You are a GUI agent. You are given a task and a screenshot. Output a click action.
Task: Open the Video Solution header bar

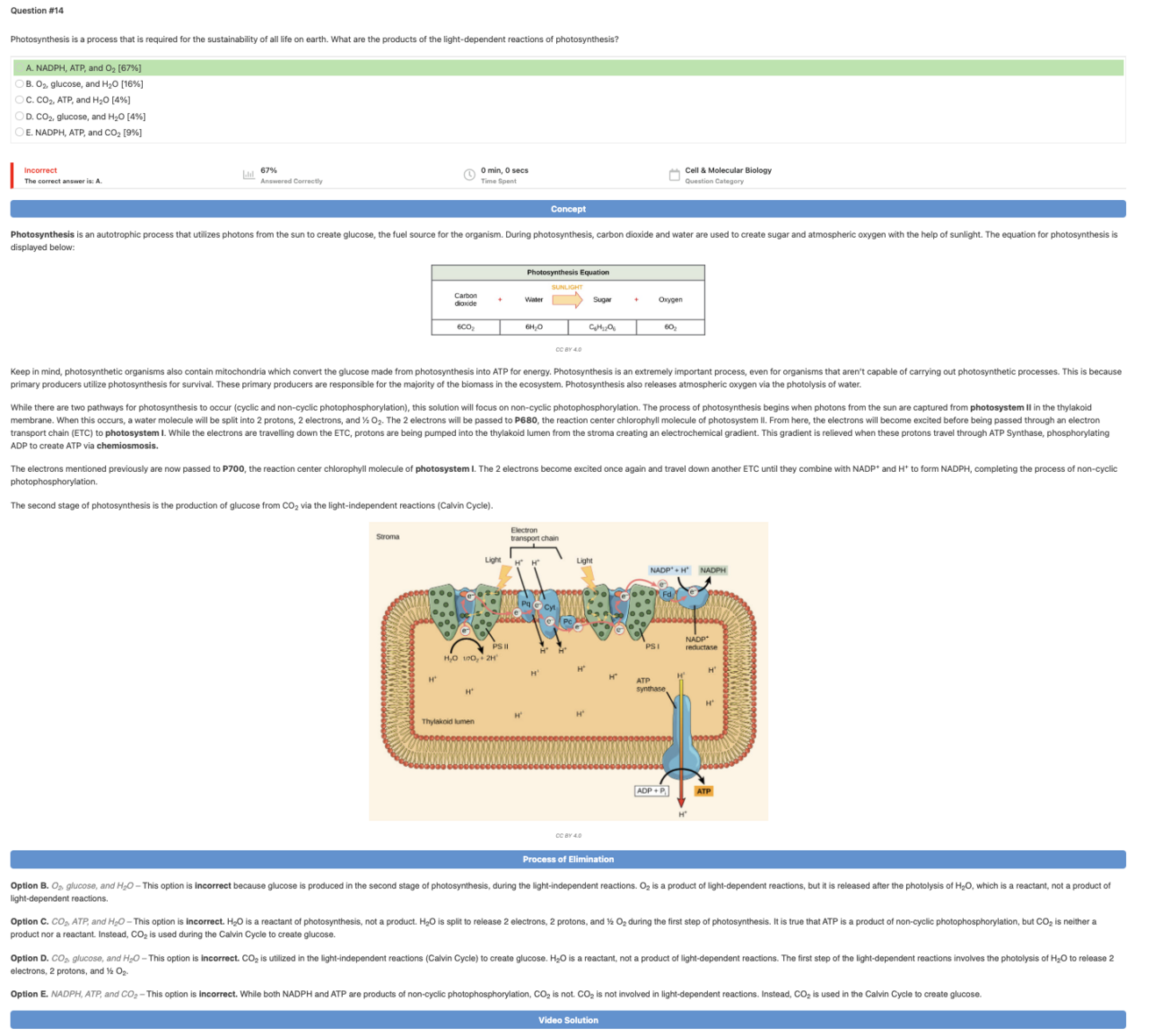[x=568, y=1019]
